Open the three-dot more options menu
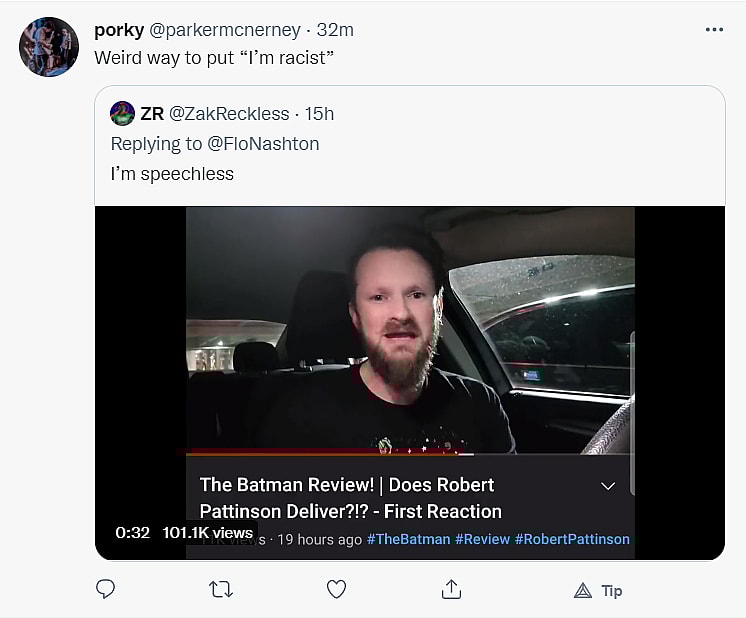This screenshot has height=618, width=746. [713, 30]
